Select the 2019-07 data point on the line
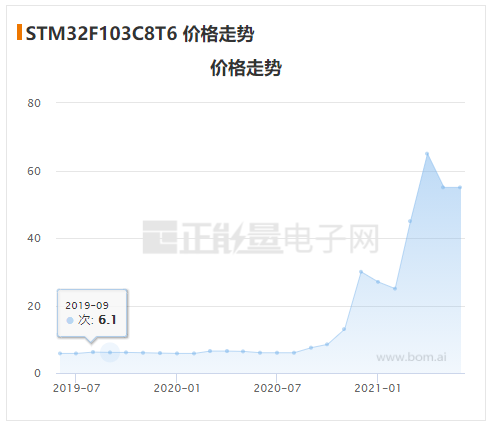The image size is (490, 426). pos(76,353)
